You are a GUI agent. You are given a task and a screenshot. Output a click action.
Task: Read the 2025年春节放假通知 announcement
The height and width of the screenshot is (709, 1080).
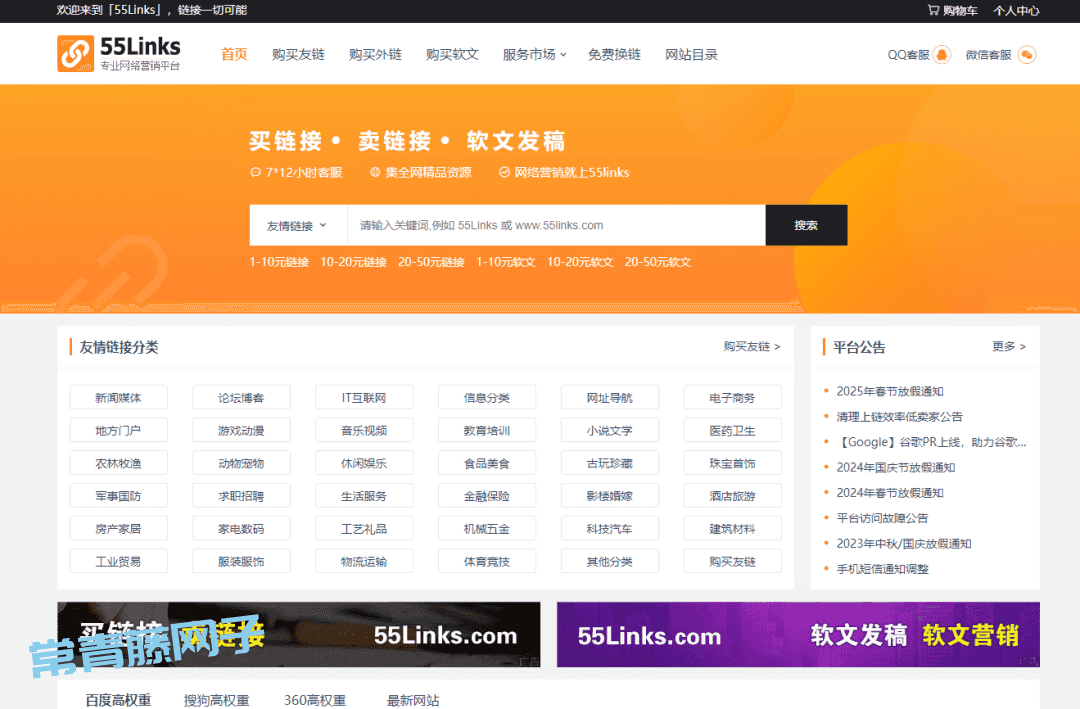tap(890, 391)
